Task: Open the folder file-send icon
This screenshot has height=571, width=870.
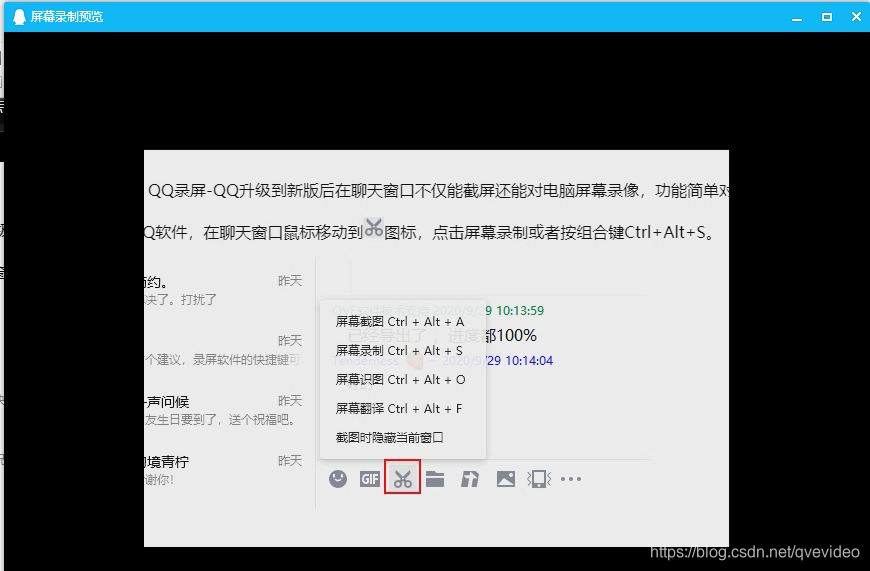Action: coord(435,478)
